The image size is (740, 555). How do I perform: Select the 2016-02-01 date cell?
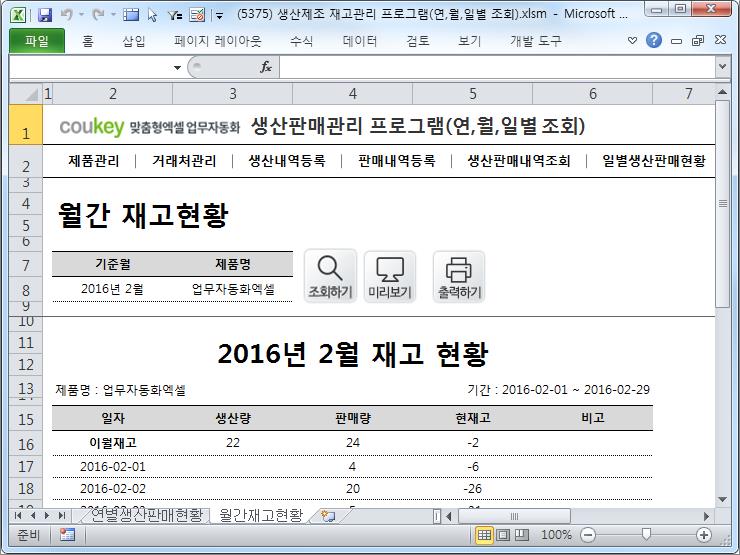coord(113,467)
